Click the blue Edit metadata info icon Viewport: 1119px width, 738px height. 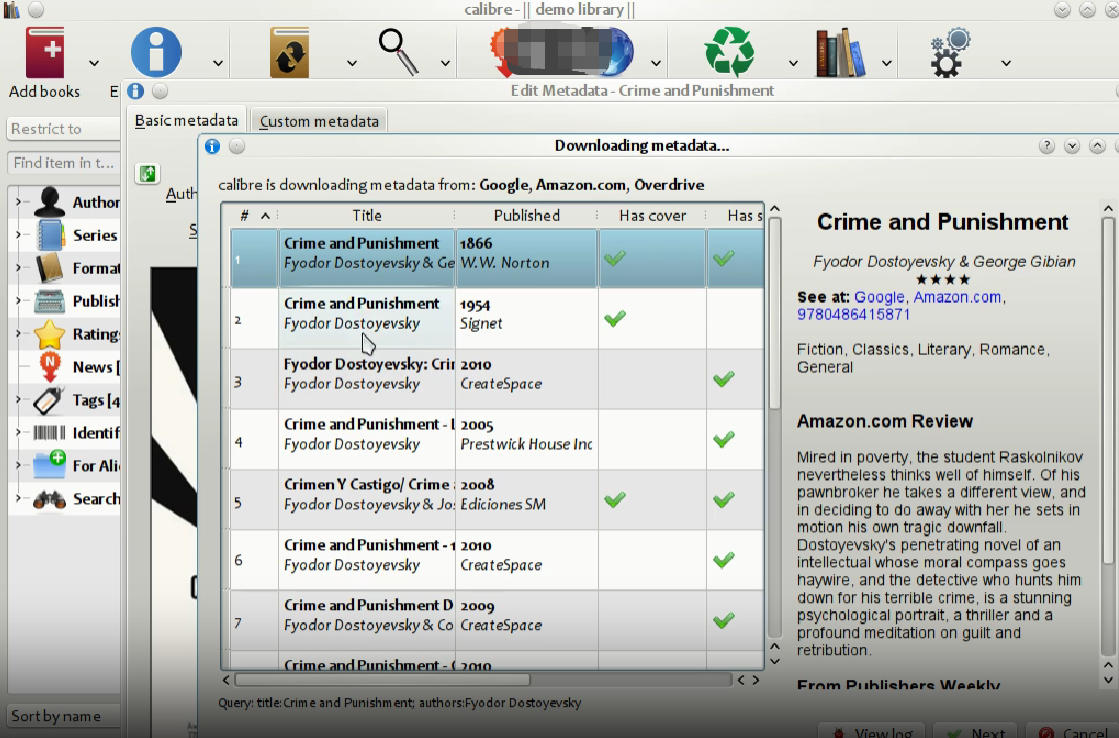point(156,52)
